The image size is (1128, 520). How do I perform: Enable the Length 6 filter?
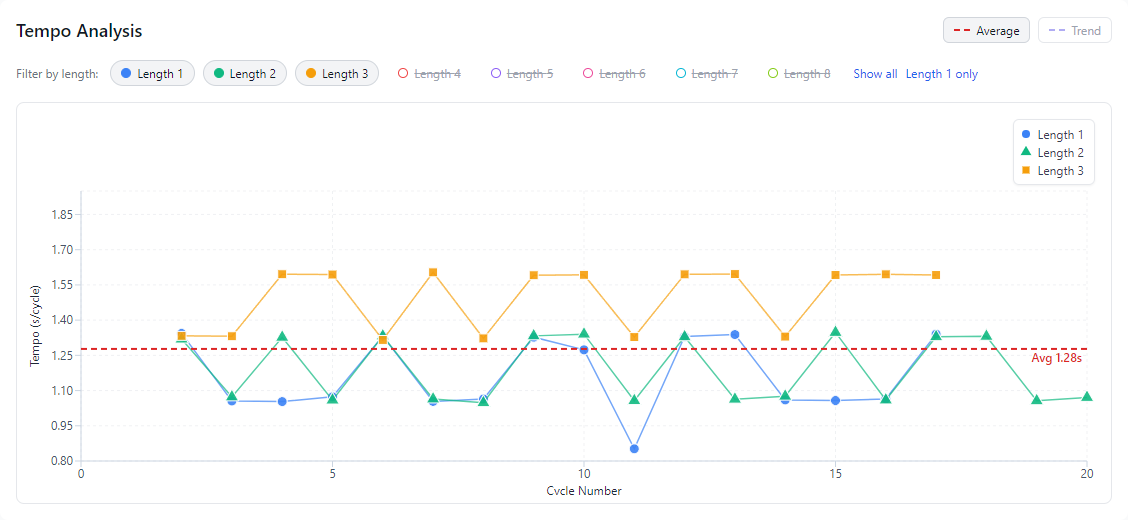(614, 73)
